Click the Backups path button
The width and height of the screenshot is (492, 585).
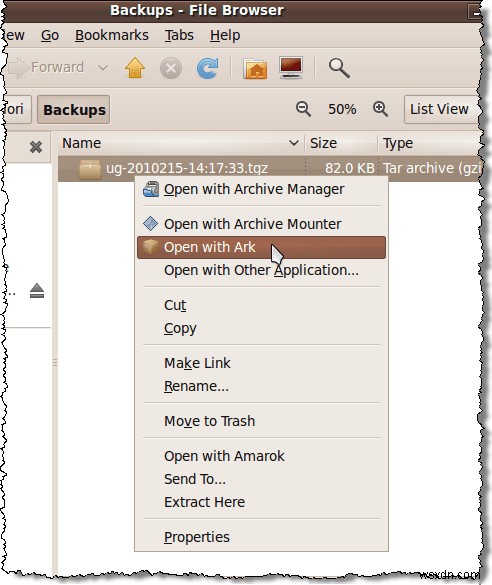tap(73, 110)
